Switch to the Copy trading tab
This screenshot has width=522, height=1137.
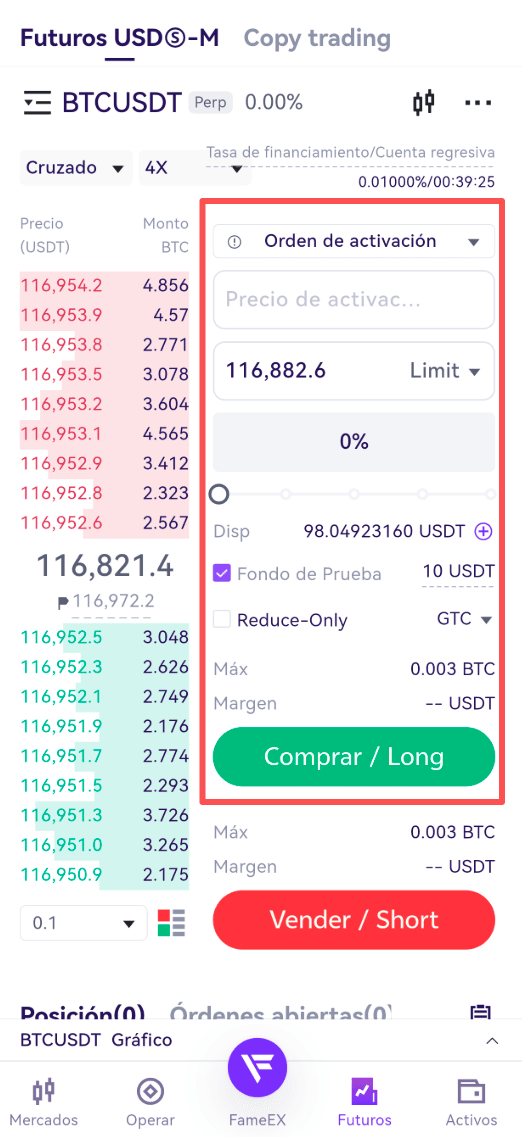[317, 37]
